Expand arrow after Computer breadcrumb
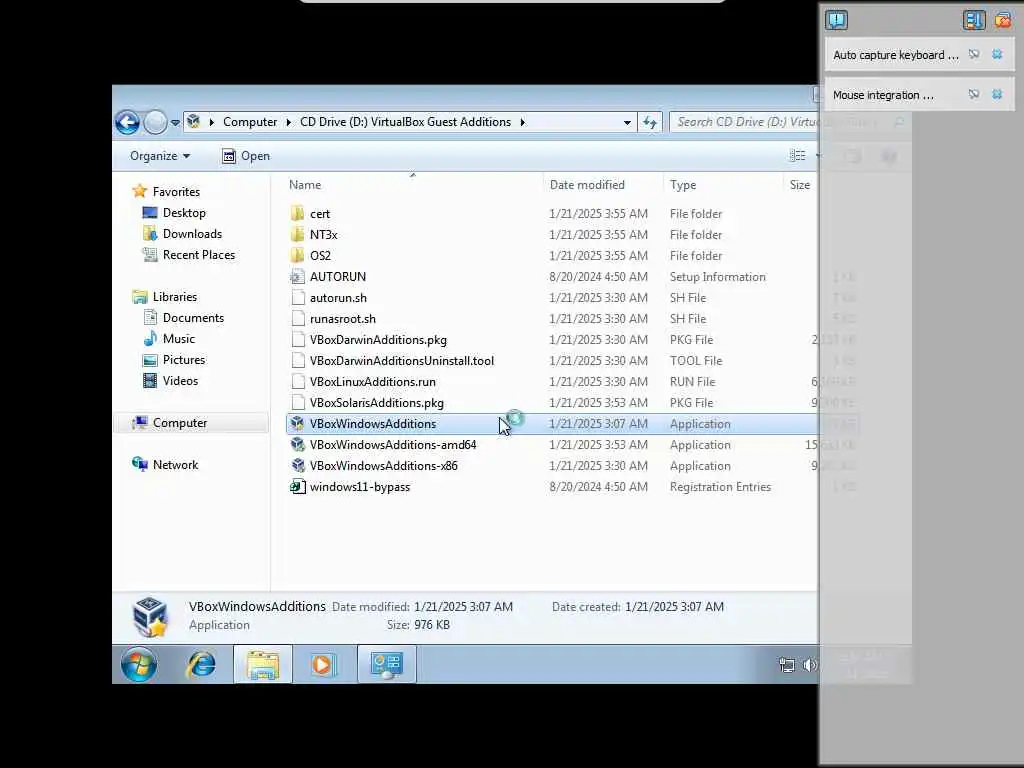 point(289,122)
